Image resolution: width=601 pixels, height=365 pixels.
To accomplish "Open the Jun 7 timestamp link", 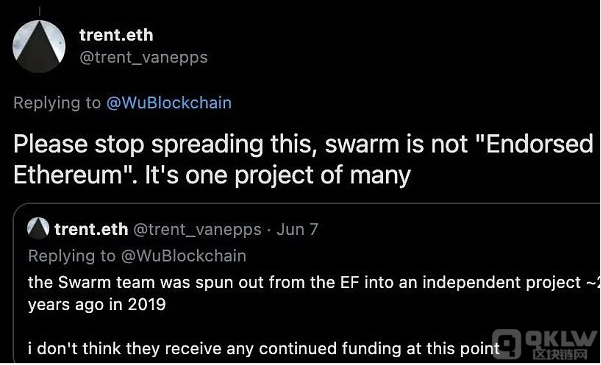I will point(297,229).
